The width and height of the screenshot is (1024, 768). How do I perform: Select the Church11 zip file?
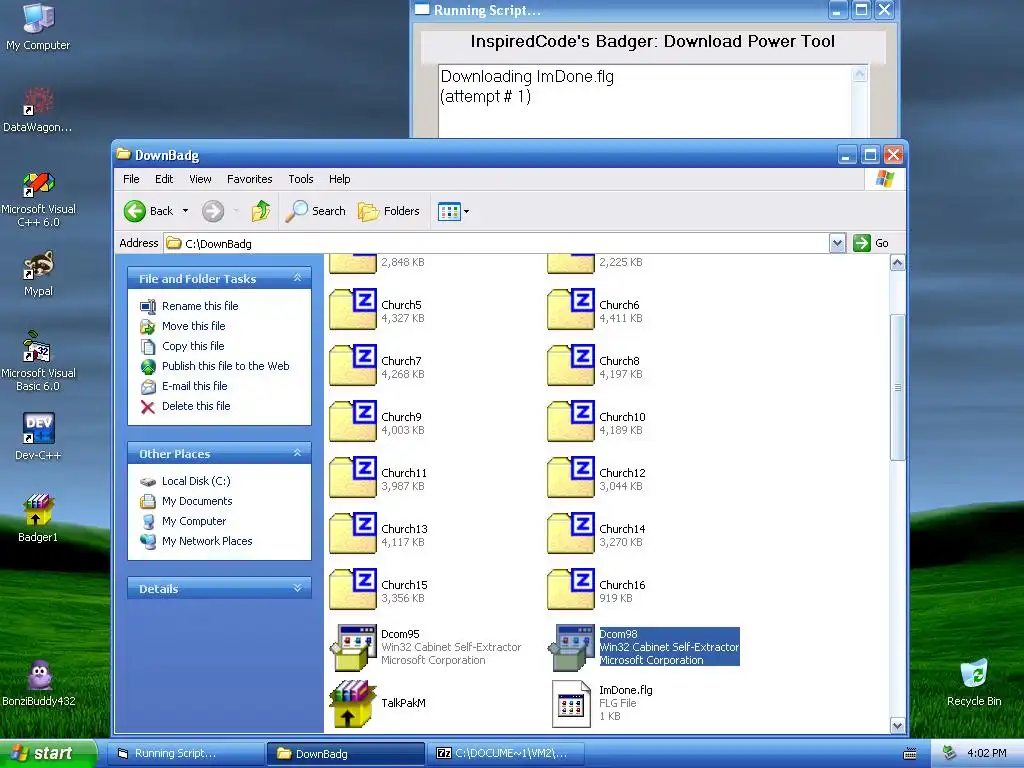pos(353,478)
